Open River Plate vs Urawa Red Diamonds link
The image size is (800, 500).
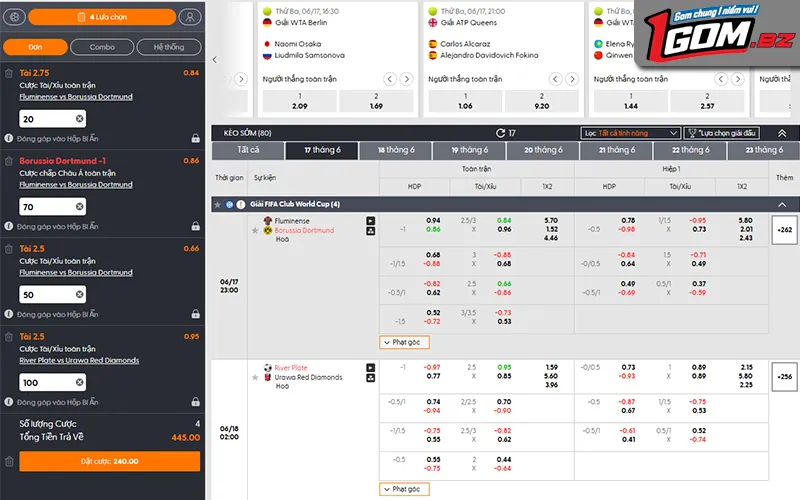coord(79,361)
